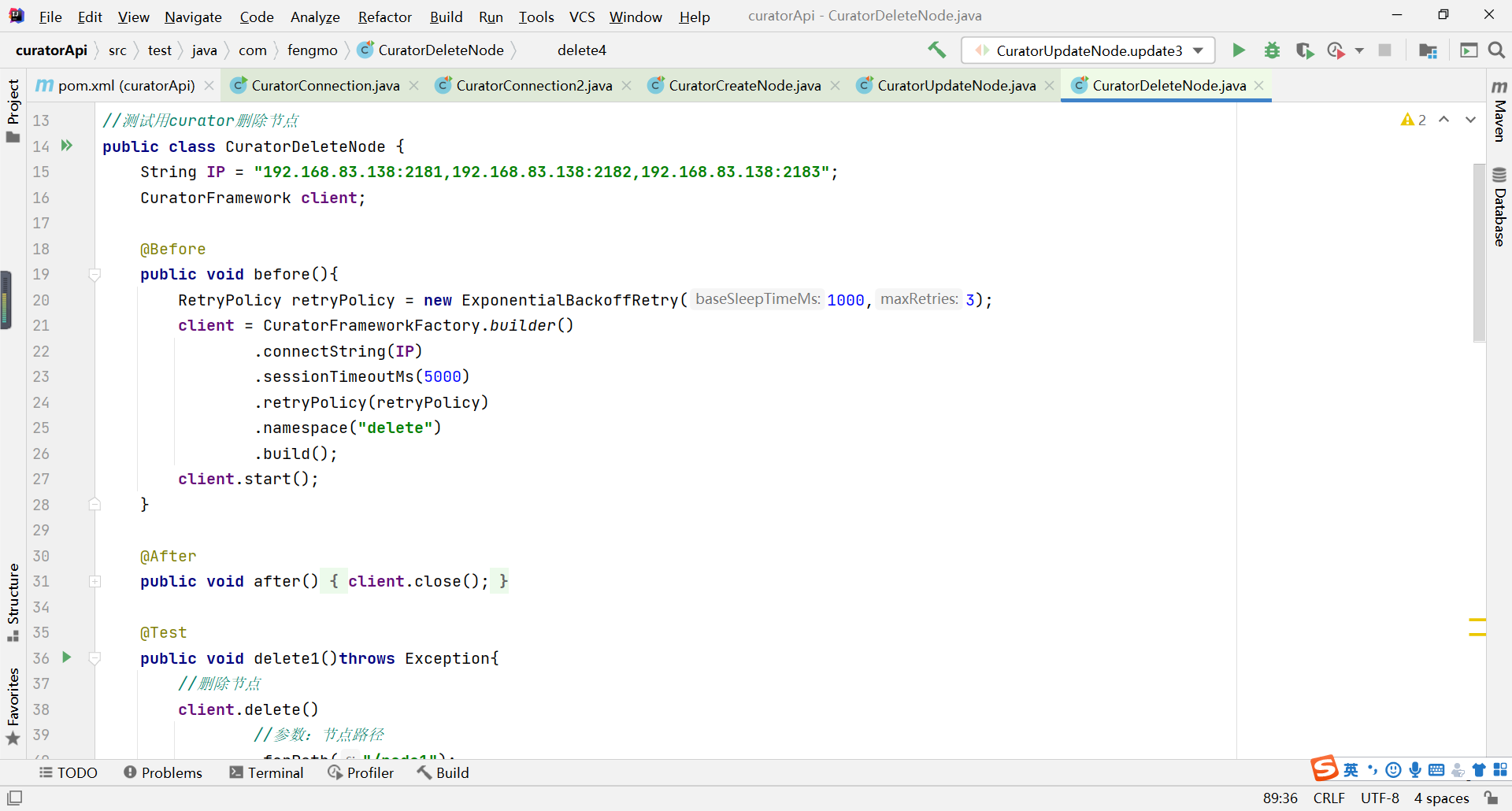Collapse the delete1 method fold marker at line 36
This screenshot has height=811, width=1512.
pos(94,658)
